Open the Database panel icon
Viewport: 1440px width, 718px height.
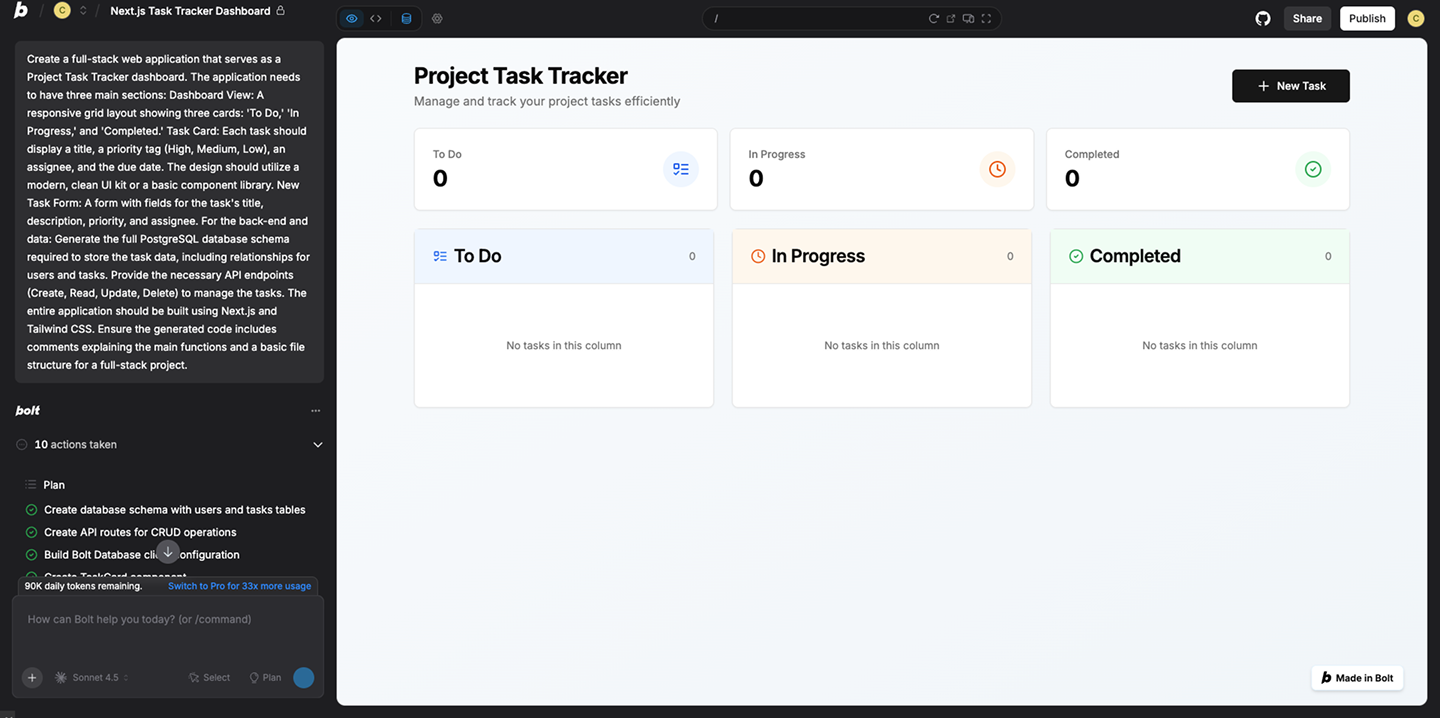click(405, 18)
